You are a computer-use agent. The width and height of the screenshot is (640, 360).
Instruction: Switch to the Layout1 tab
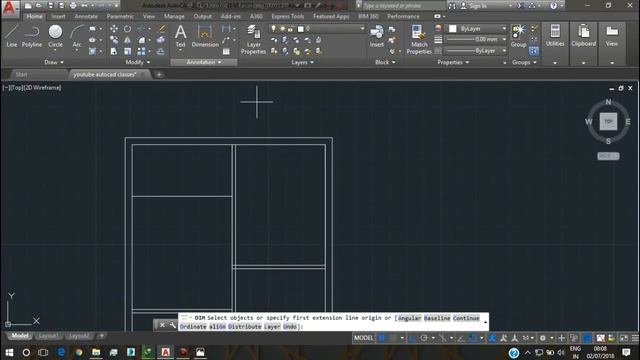[48, 336]
